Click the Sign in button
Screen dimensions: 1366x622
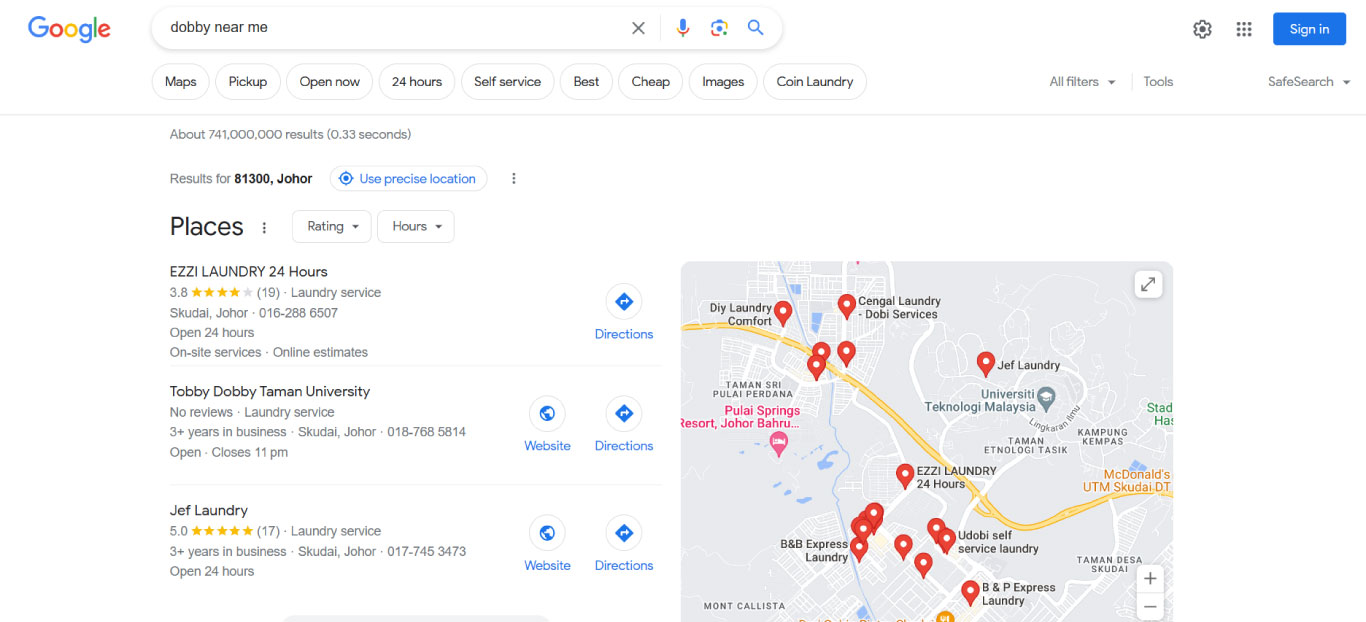[x=1309, y=29]
